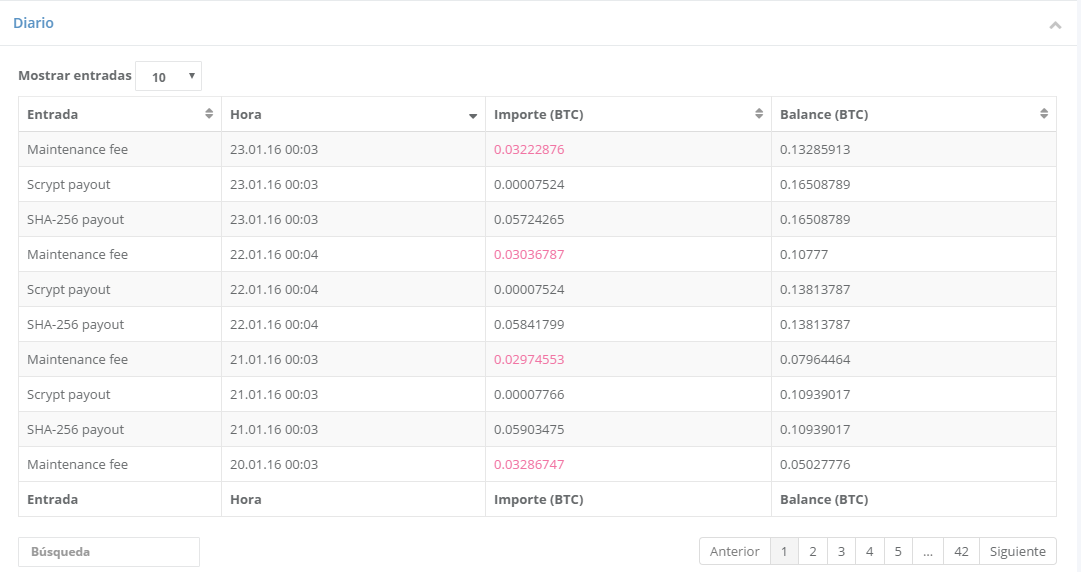The image size is (1081, 572).
Task: Click the Búsqueda search field
Action: click(109, 552)
